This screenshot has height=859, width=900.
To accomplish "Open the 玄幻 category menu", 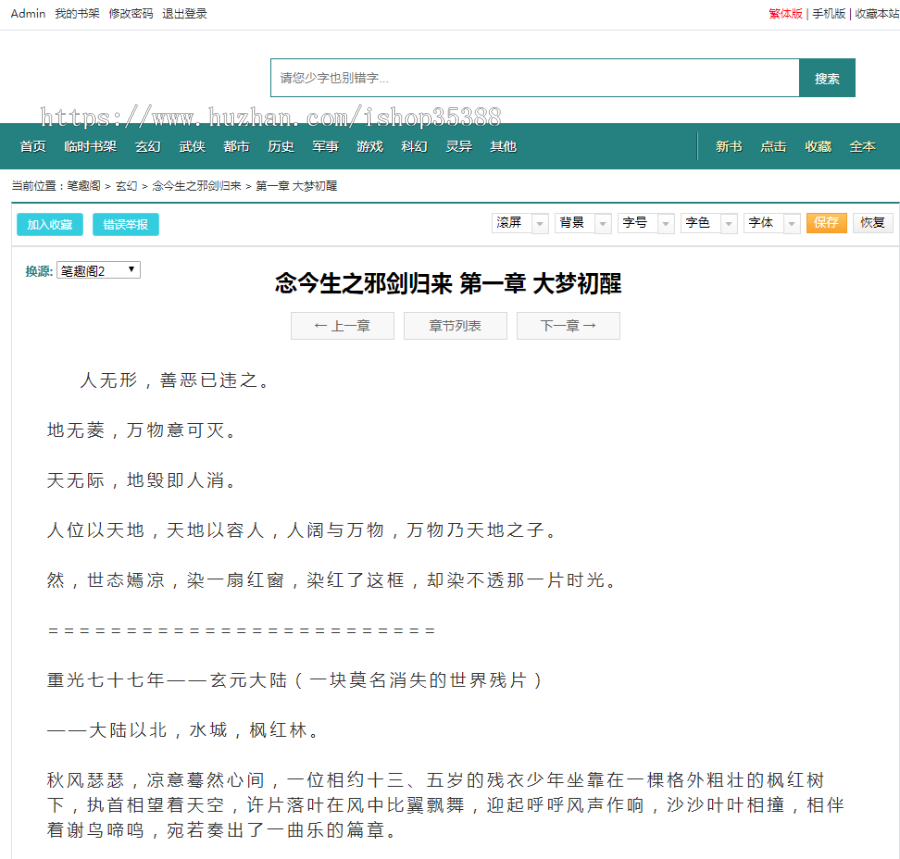I will click(x=147, y=146).
